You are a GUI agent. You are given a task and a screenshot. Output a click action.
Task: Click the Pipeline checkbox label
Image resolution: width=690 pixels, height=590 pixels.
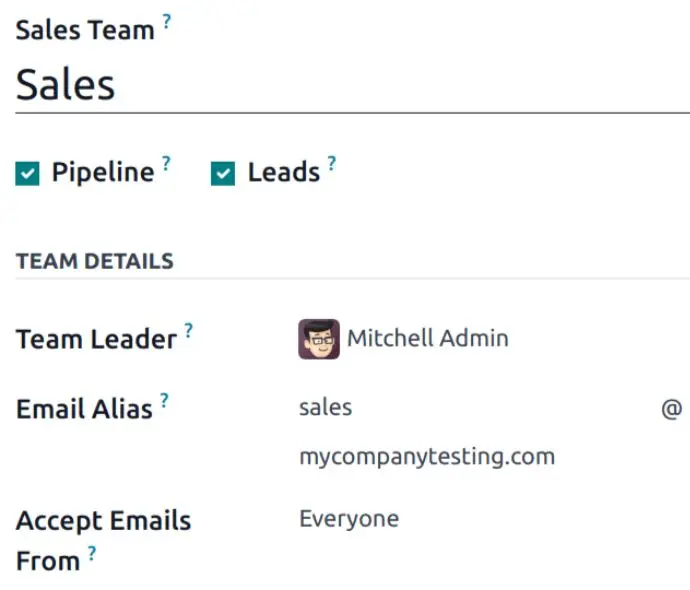103,172
